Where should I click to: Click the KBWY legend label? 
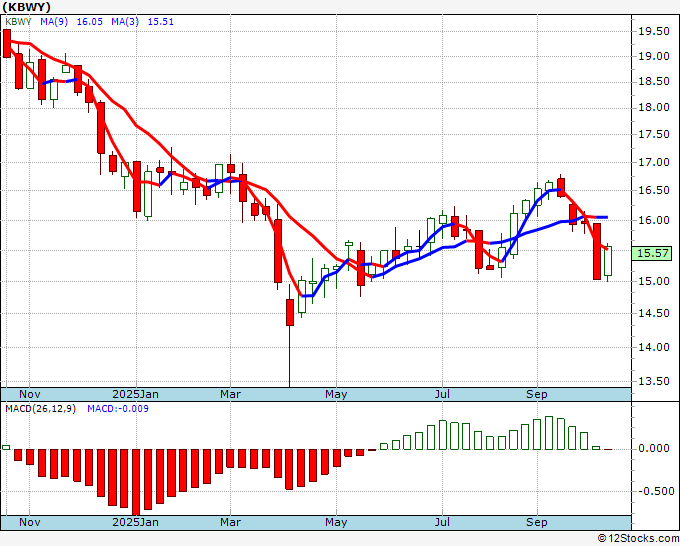click(18, 22)
